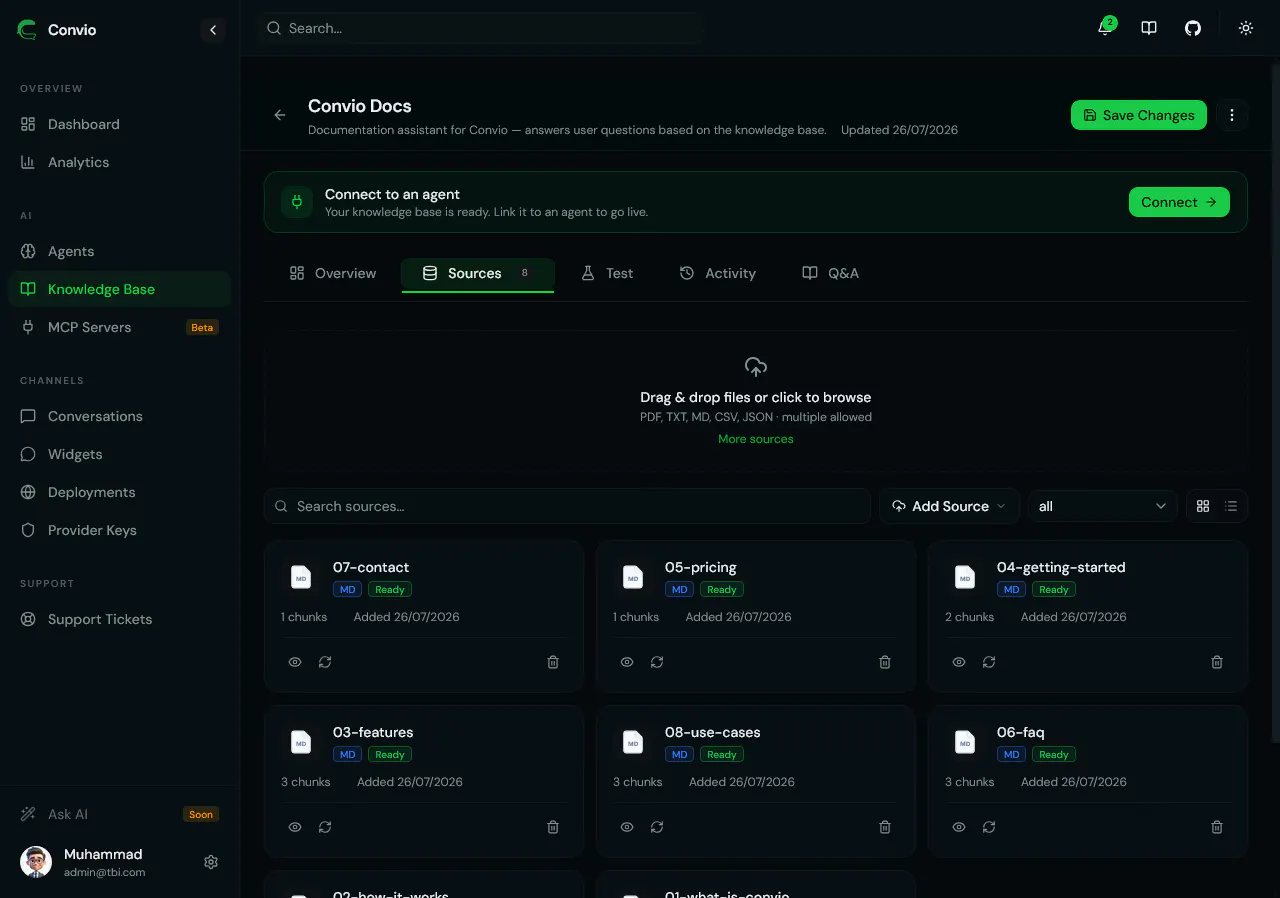Switch to the Overview tab

[333, 273]
